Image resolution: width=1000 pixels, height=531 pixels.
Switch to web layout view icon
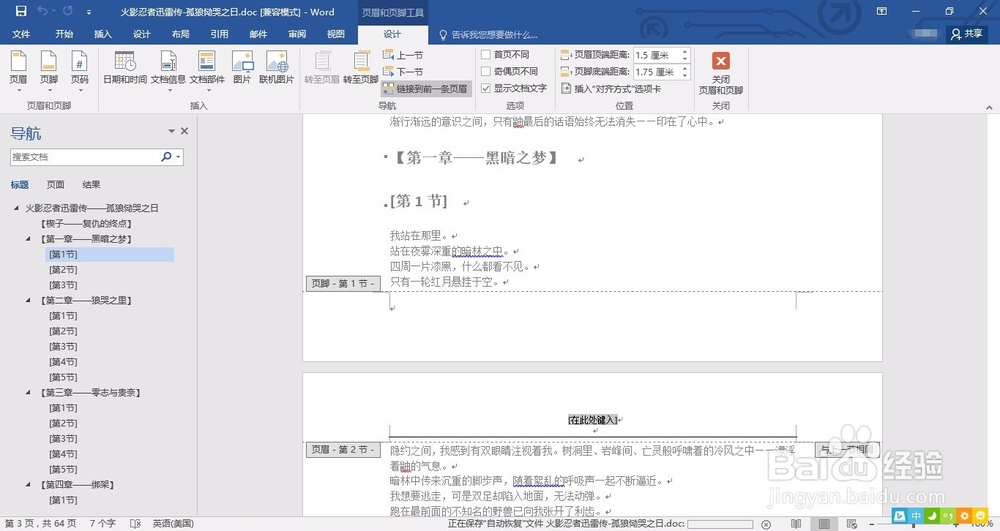point(851,524)
